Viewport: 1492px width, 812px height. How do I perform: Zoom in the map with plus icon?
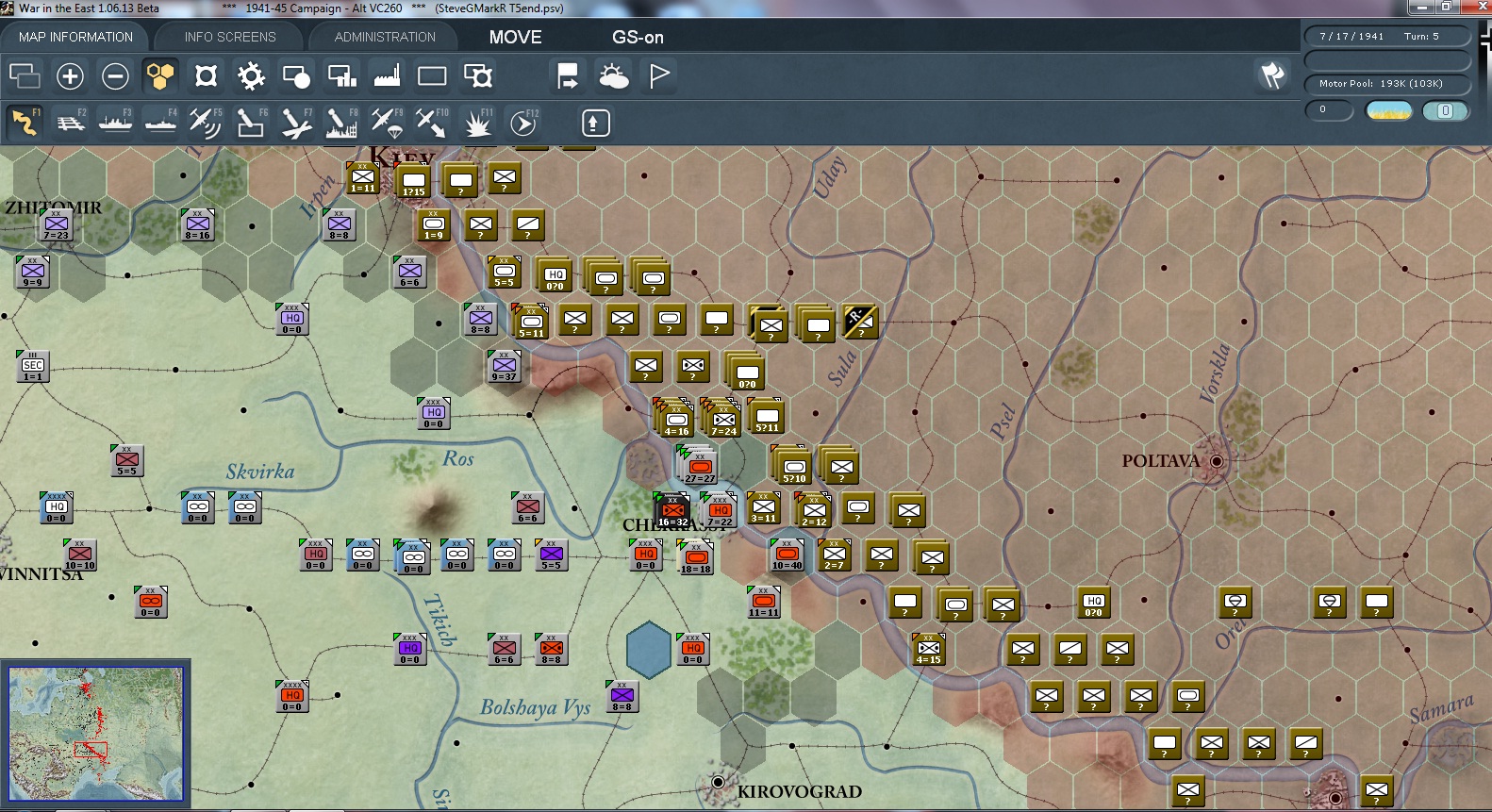pyautogui.click(x=70, y=75)
